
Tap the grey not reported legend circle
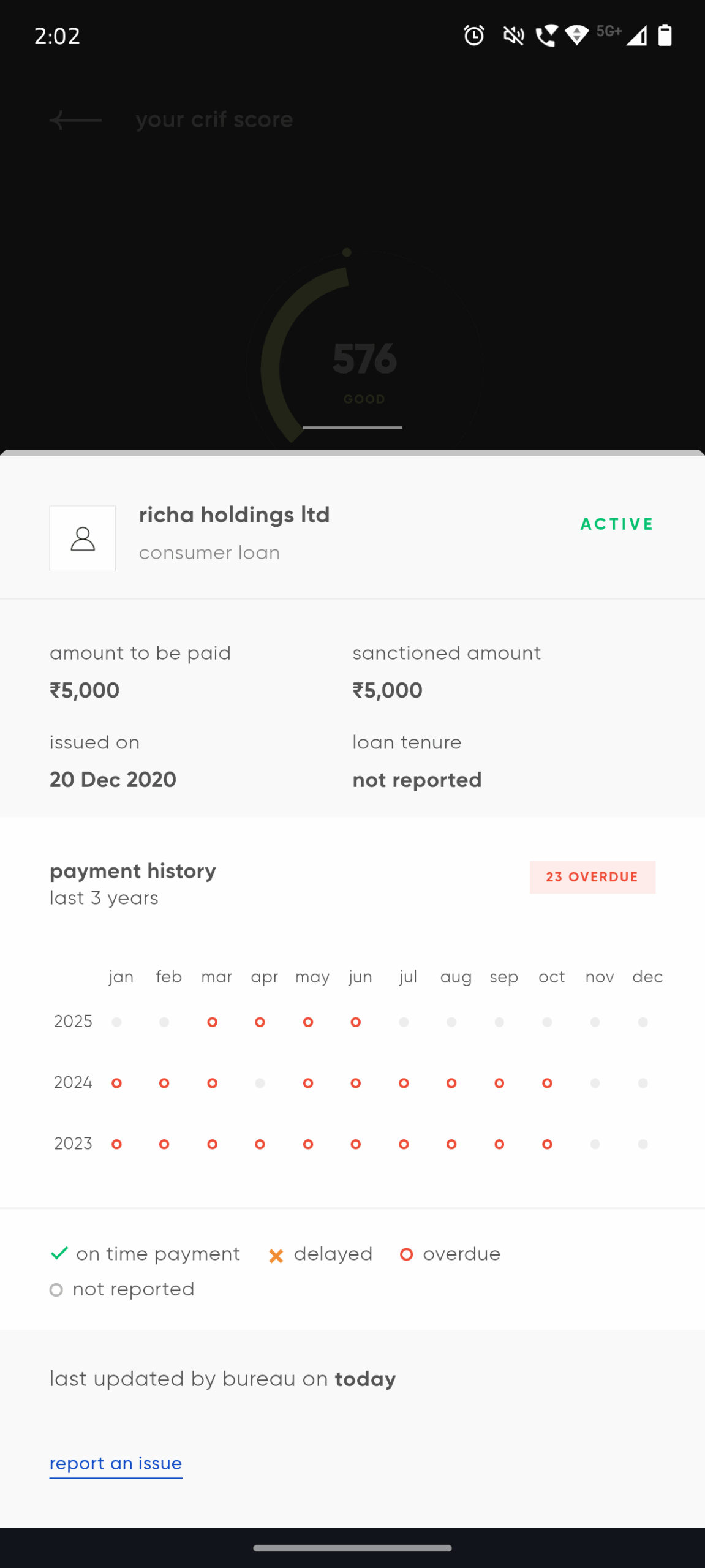pyautogui.click(x=56, y=1290)
